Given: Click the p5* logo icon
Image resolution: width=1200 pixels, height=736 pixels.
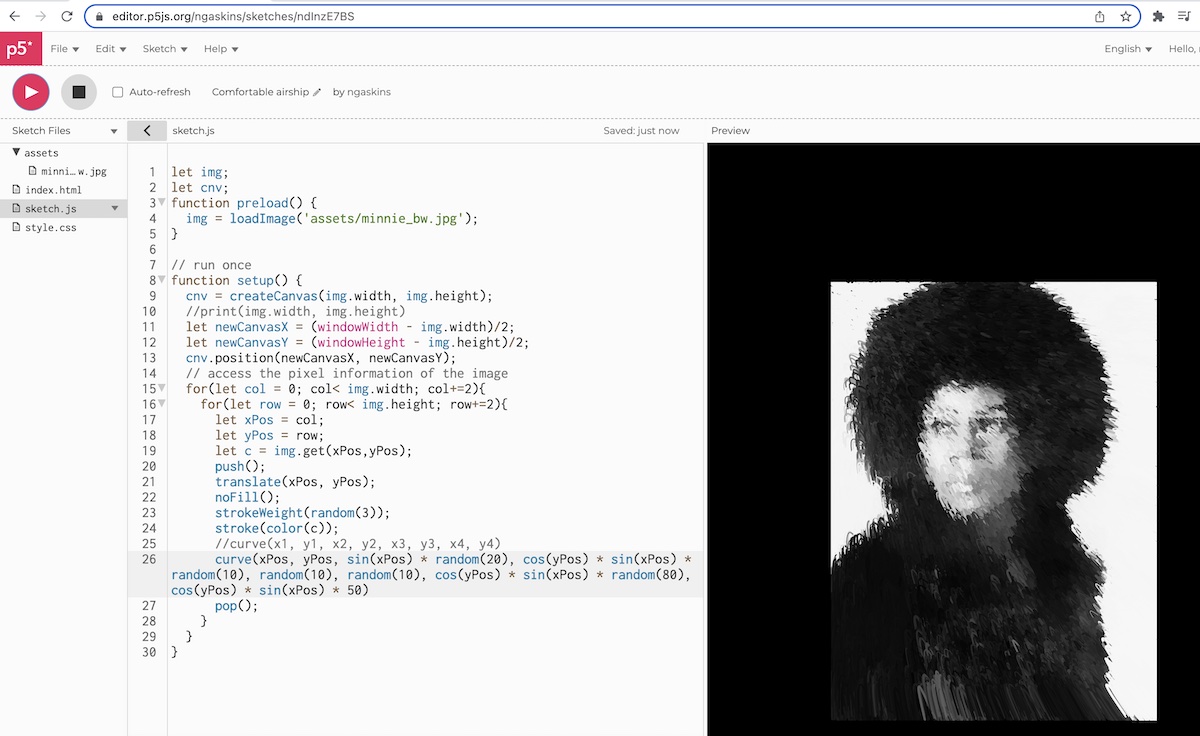Looking at the screenshot, I should (x=20, y=48).
